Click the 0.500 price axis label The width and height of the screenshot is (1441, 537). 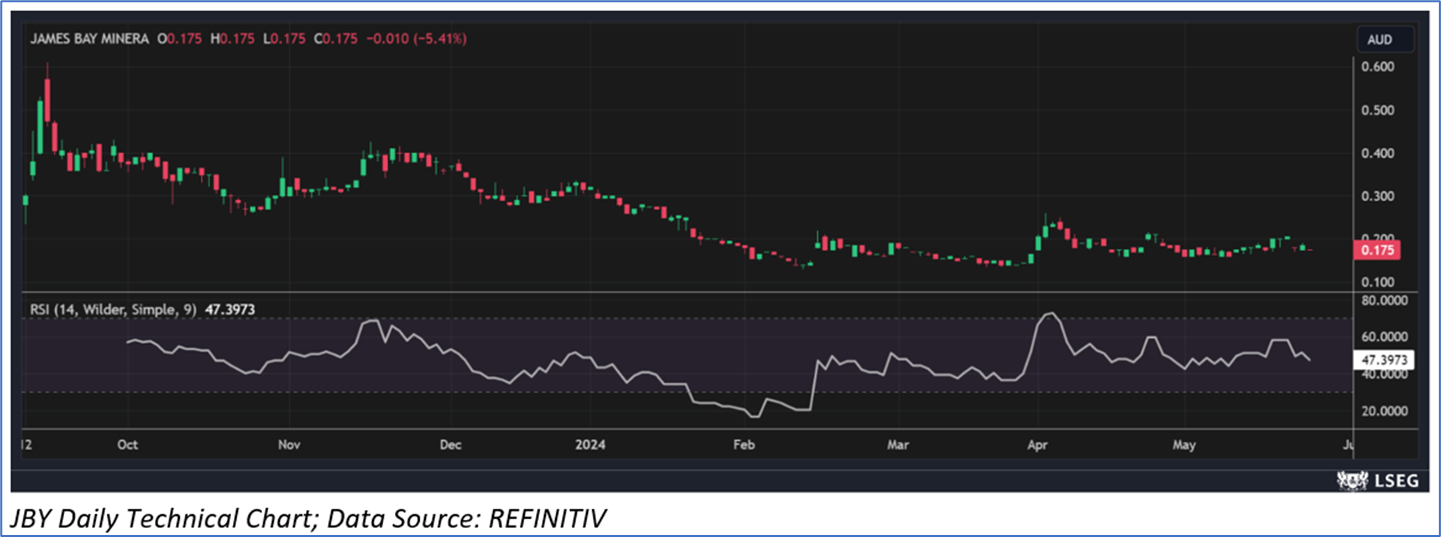pyautogui.click(x=1380, y=110)
